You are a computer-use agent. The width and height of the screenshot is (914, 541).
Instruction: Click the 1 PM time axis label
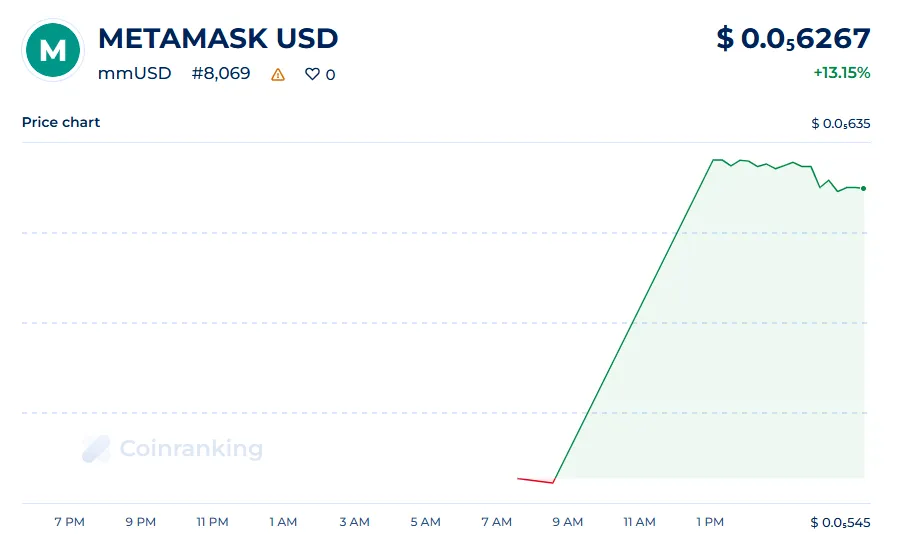(x=710, y=522)
